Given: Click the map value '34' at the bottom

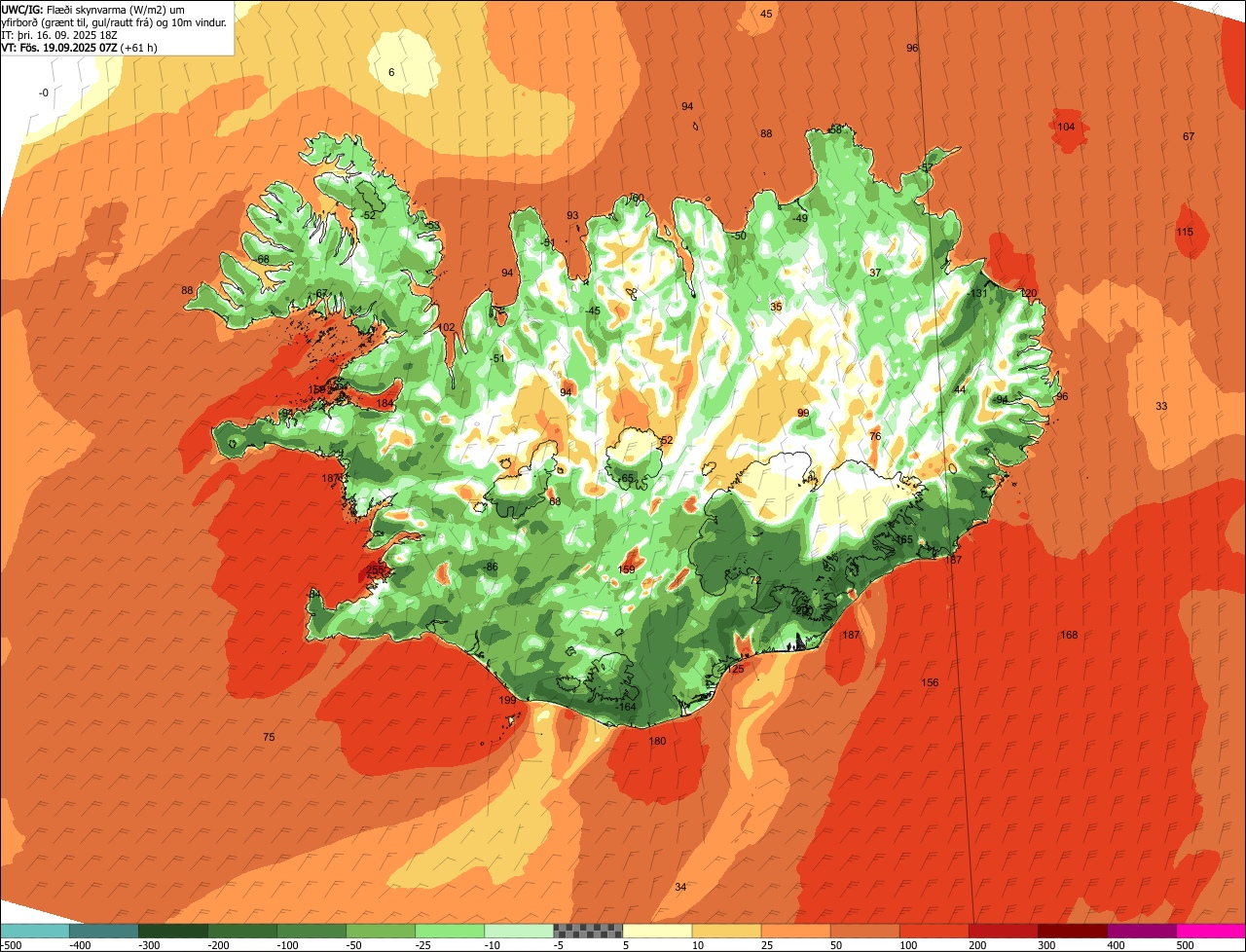Looking at the screenshot, I should [x=680, y=887].
